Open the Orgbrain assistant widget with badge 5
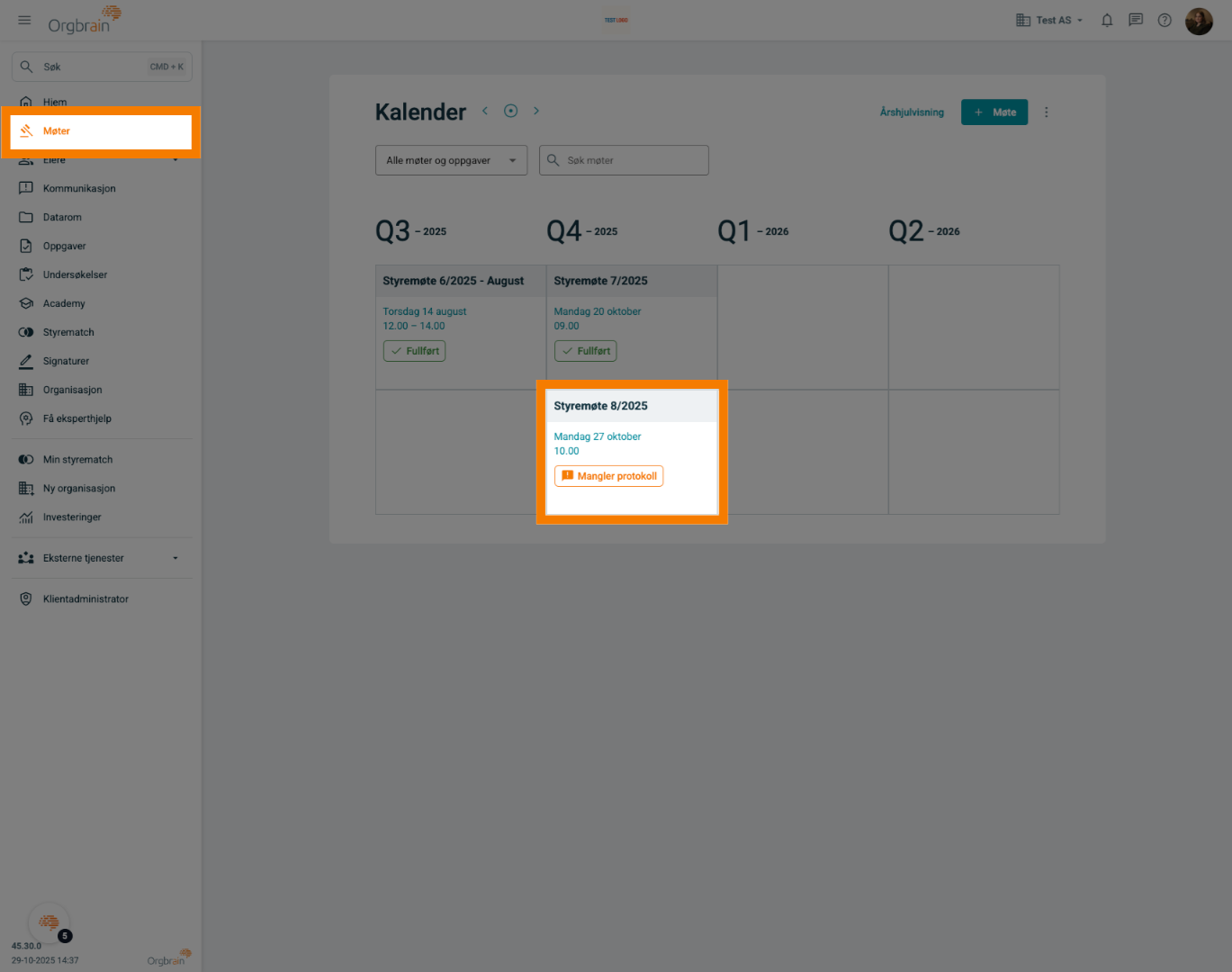Viewport: 1232px width, 972px height. coord(49,922)
